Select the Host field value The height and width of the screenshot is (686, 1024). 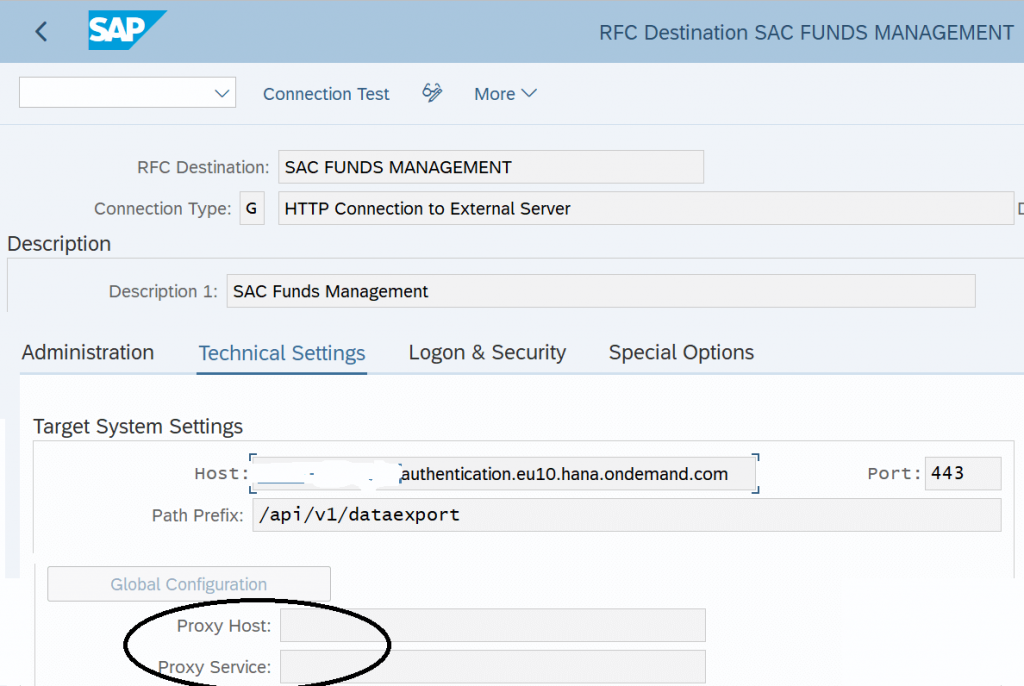504,473
